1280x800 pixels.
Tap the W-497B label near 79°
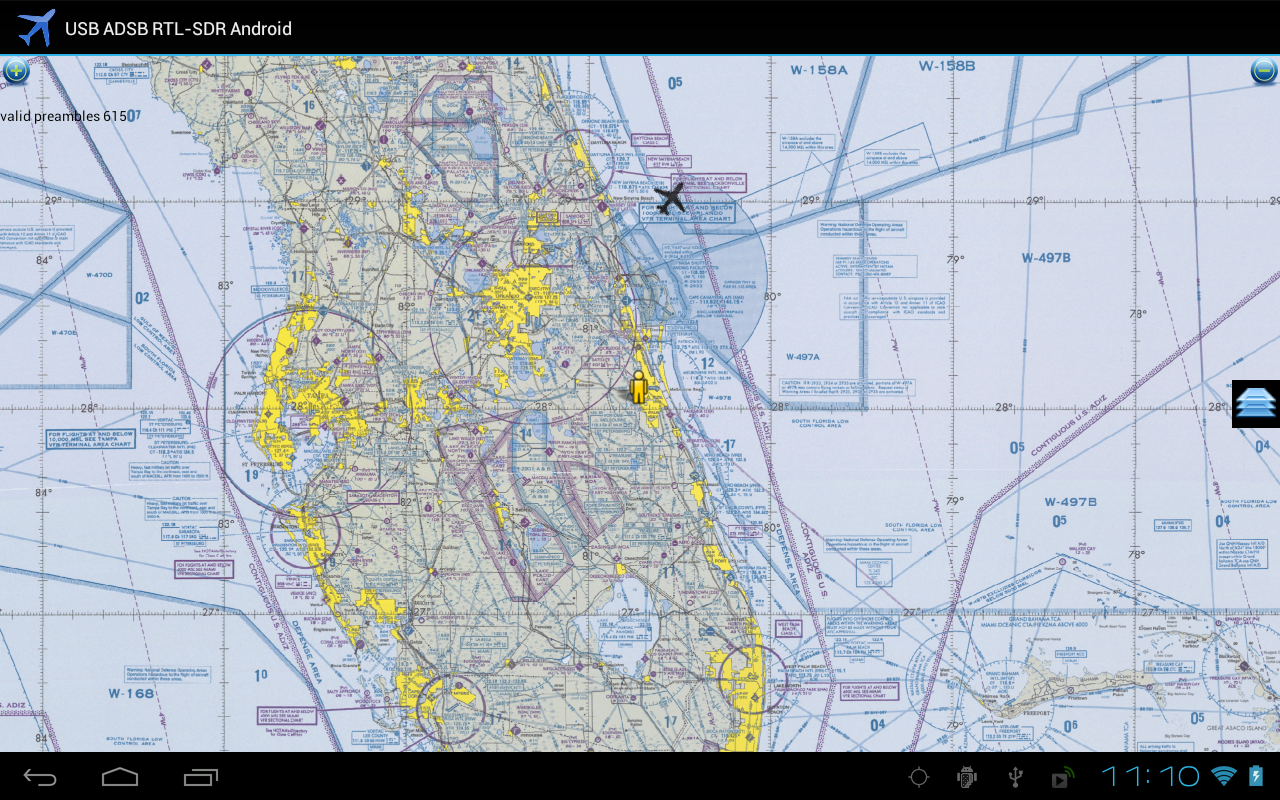coord(1046,258)
